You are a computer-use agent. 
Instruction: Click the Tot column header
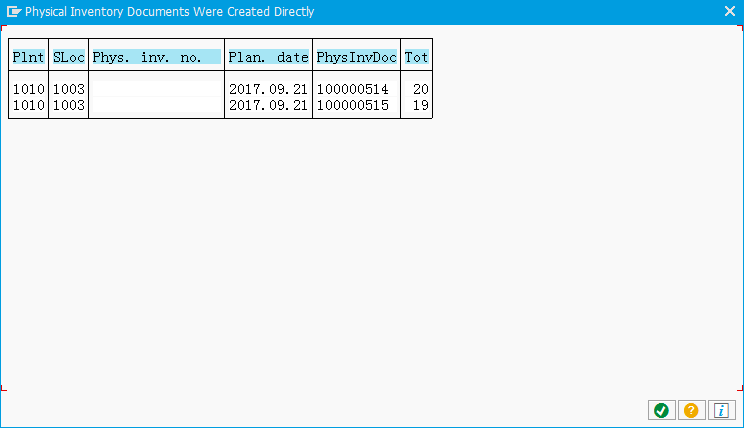coord(417,57)
